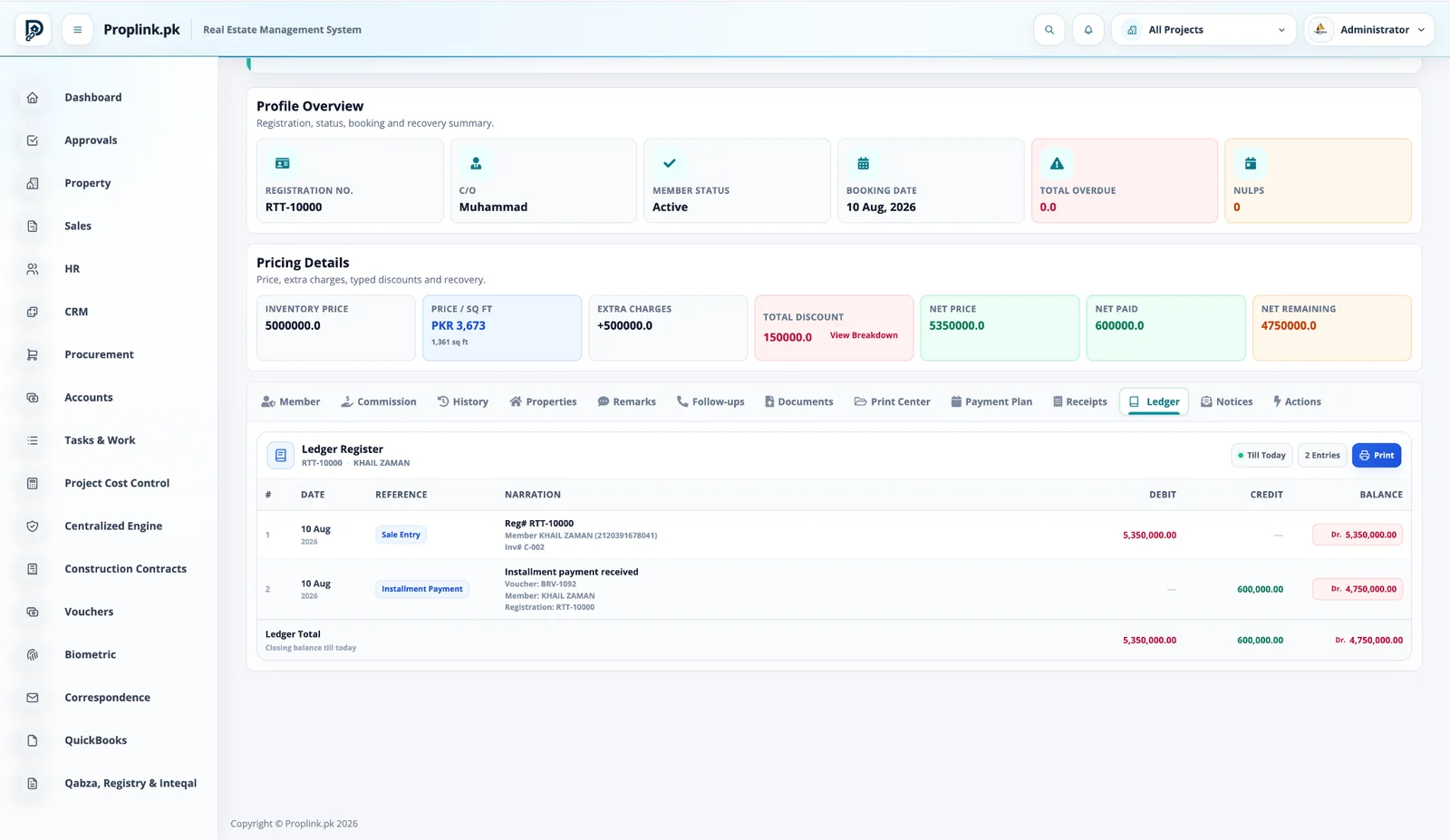Click the Installment Payment reference badge

[422, 590]
